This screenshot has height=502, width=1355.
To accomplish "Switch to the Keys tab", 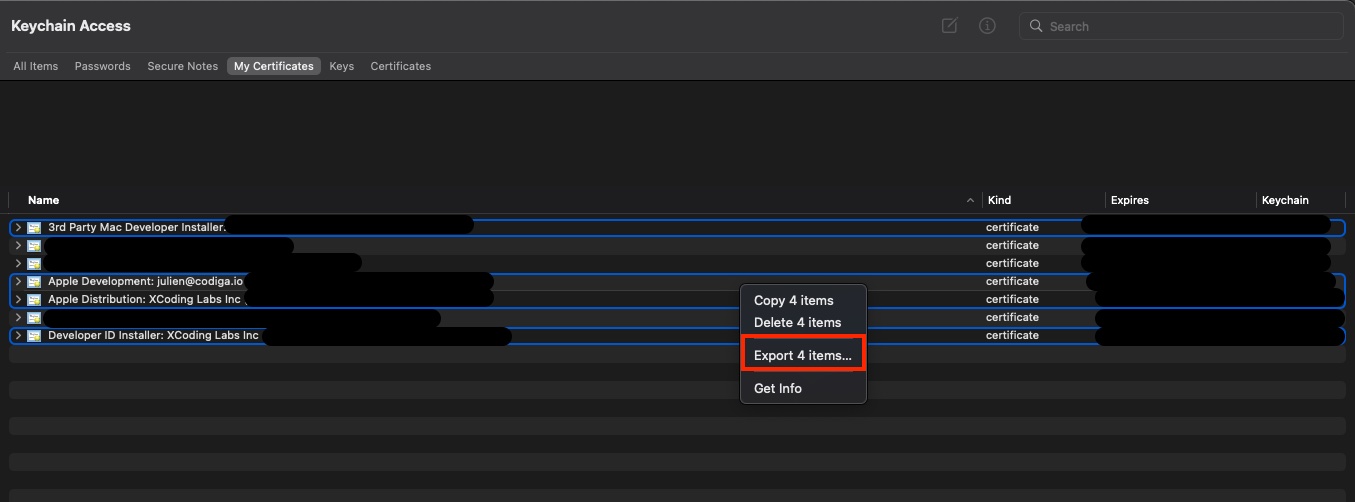I will pos(342,66).
